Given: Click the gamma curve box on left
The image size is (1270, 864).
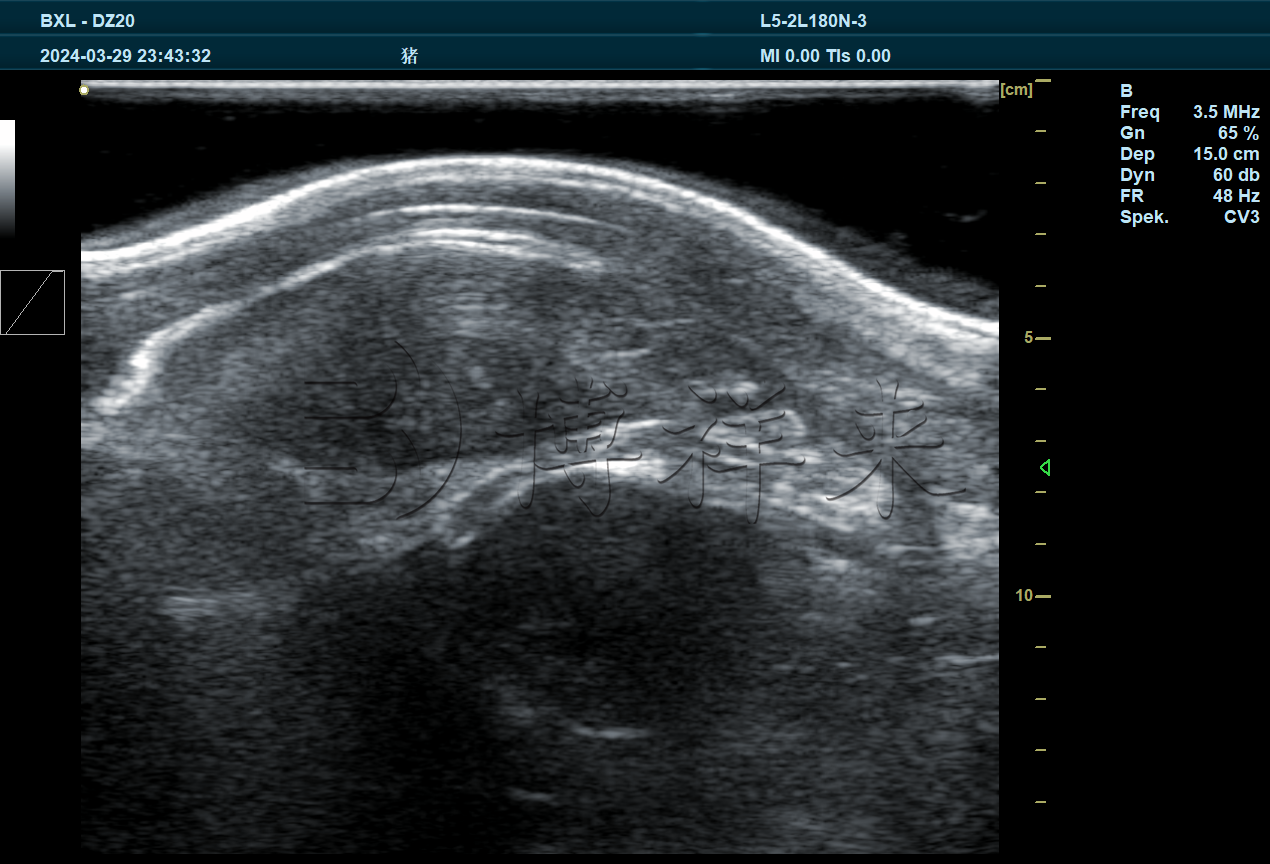Looking at the screenshot, I should [33, 302].
